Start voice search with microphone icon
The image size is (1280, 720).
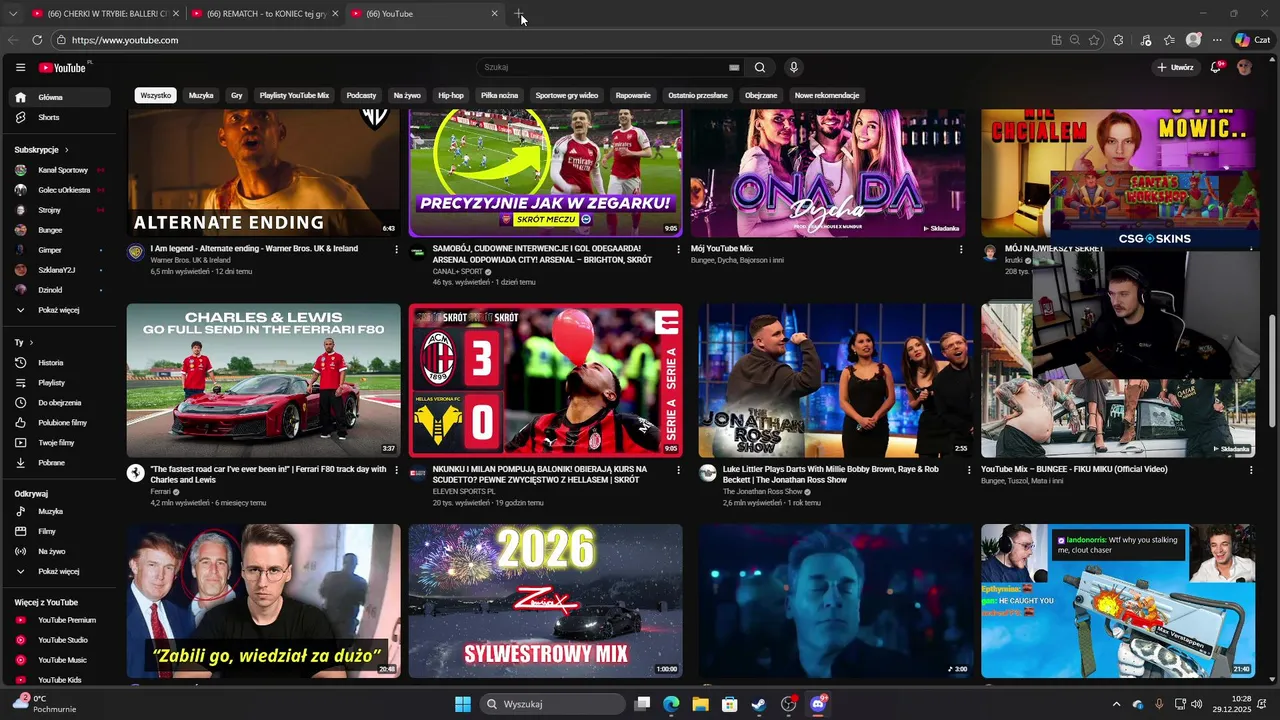tap(794, 68)
